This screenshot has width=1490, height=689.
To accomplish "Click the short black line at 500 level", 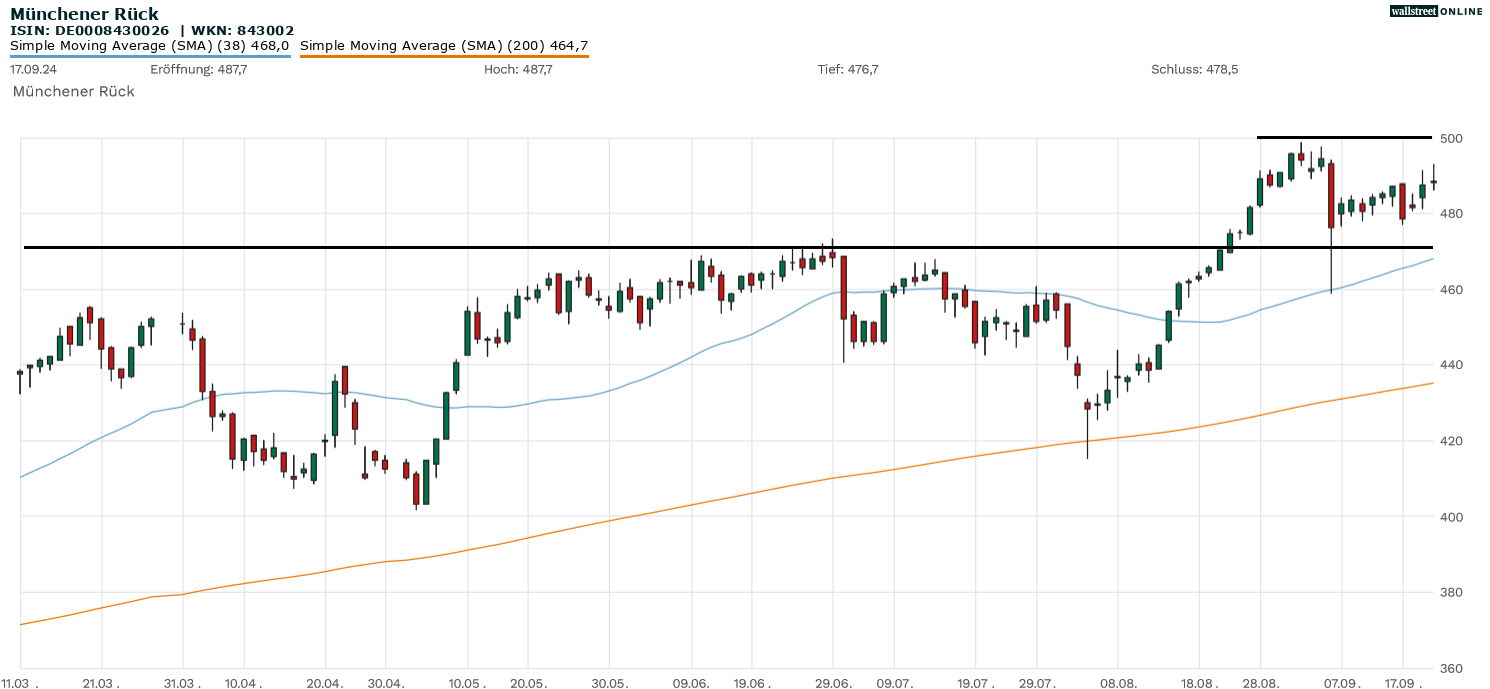I will pyautogui.click(x=1344, y=137).
